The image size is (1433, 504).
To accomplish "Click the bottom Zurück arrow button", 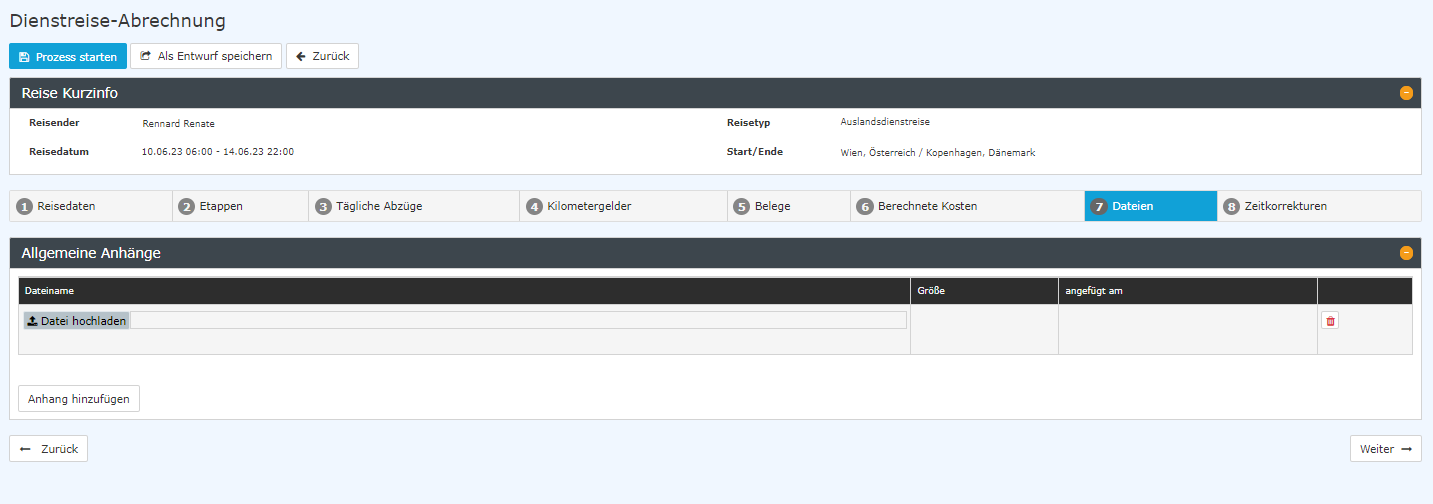I will point(49,449).
